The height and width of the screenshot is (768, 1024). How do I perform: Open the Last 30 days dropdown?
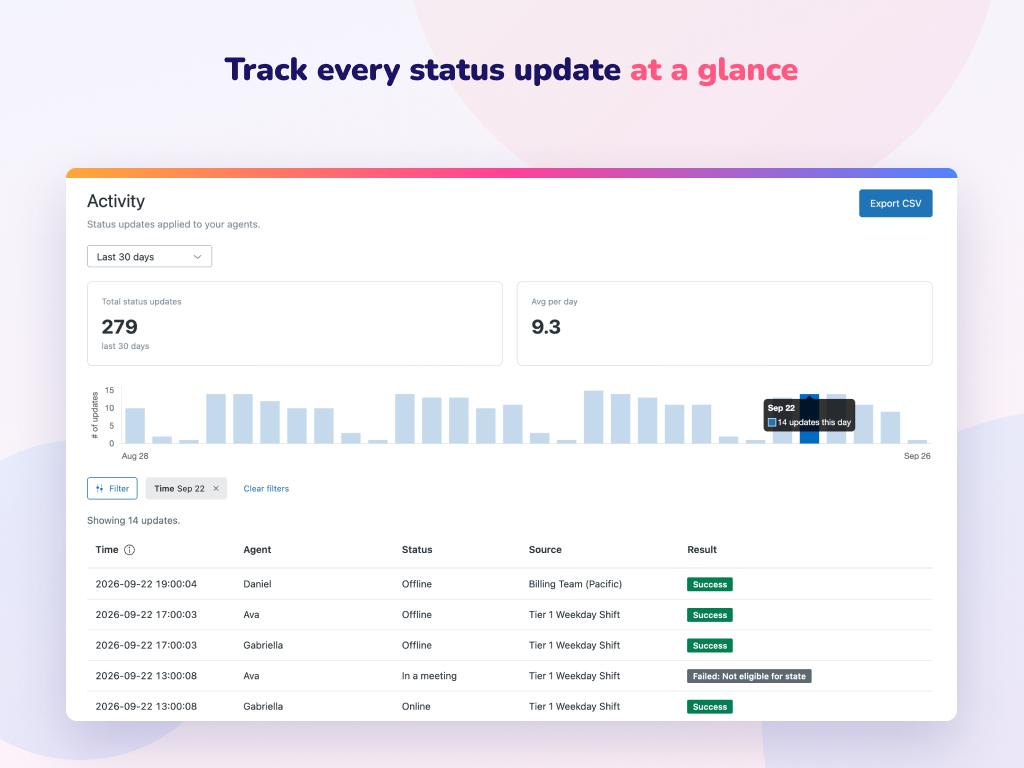coord(149,256)
